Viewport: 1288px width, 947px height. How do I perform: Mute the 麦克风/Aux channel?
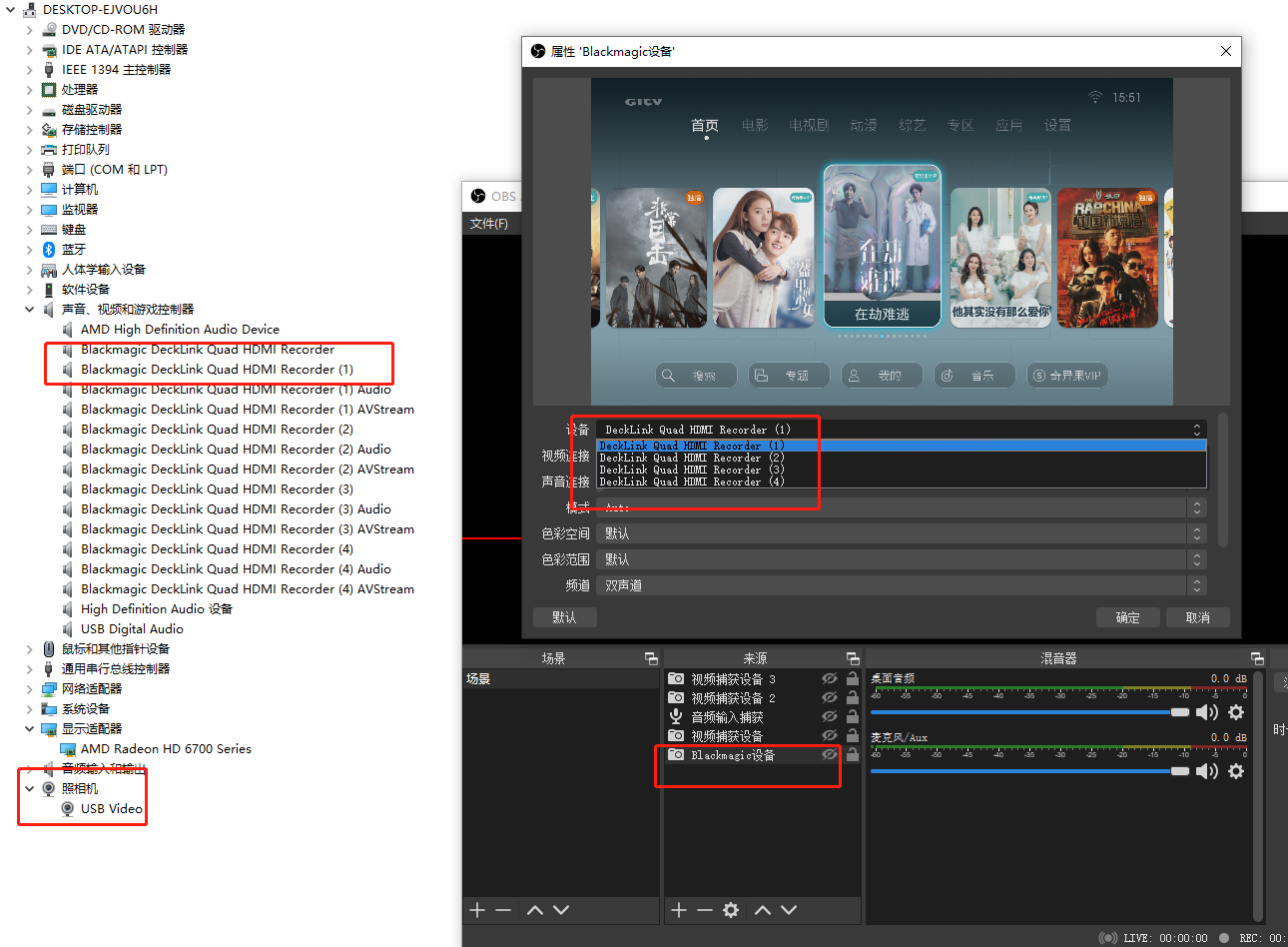1207,771
